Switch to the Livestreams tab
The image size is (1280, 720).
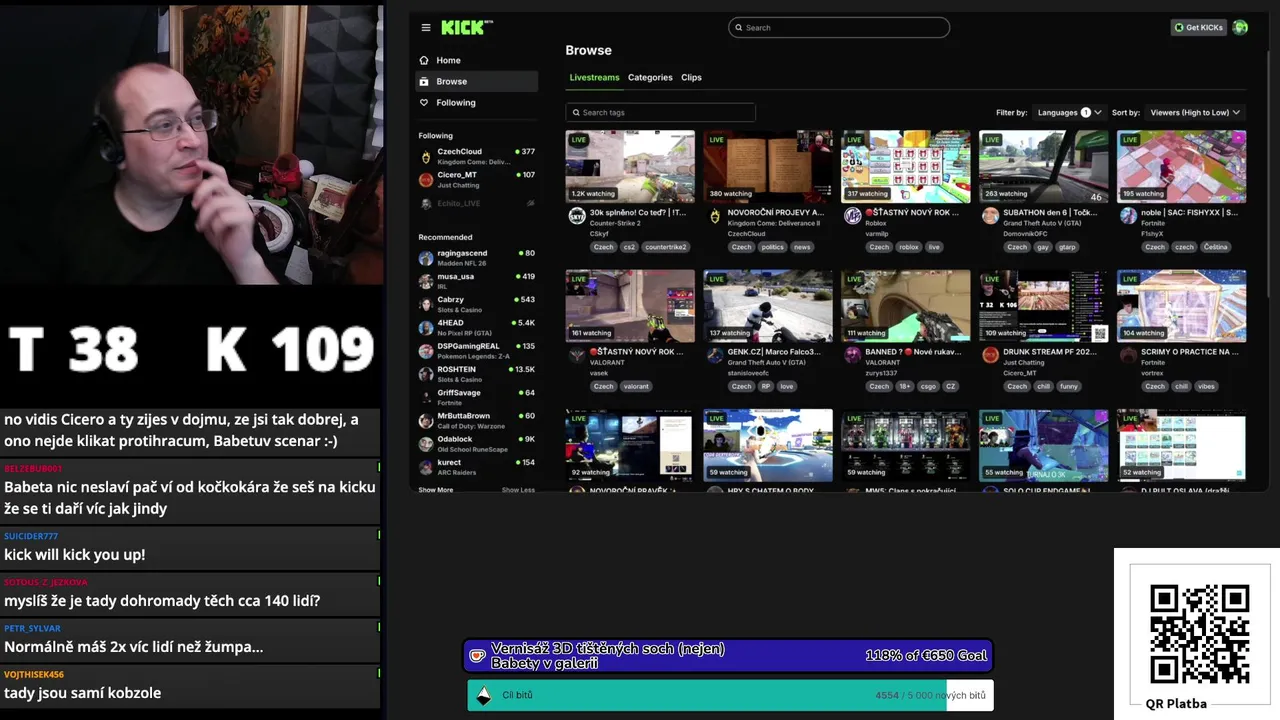coord(594,77)
